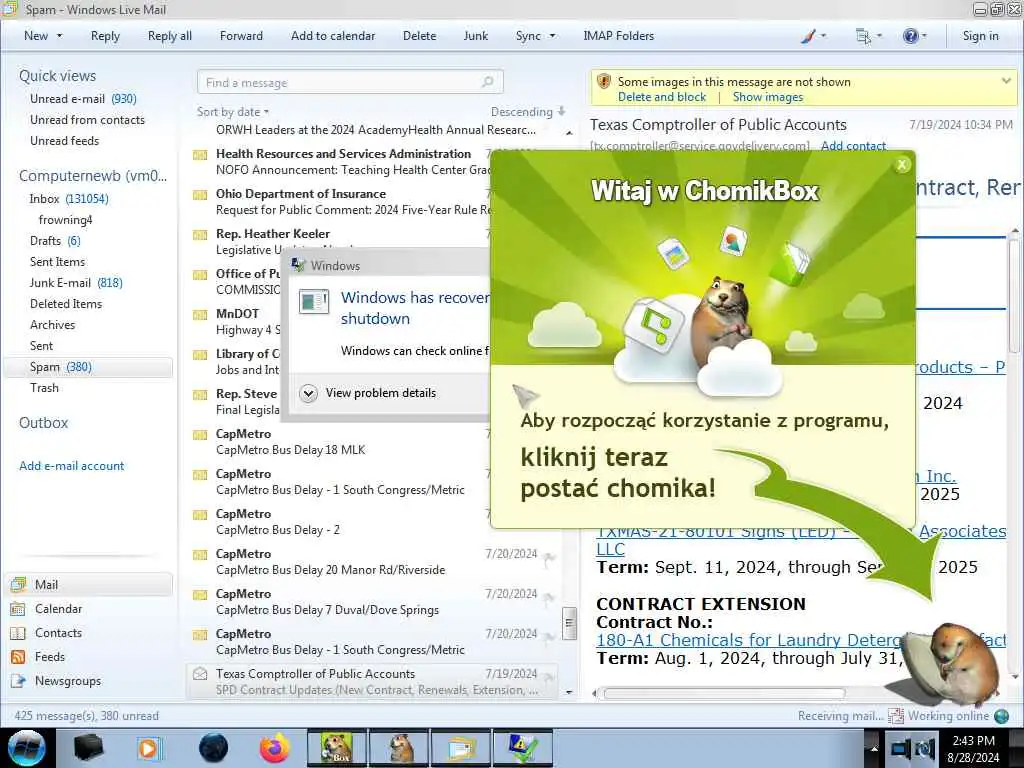This screenshot has width=1024, height=768.
Task: Open the Help question mark icon
Action: pos(910,36)
